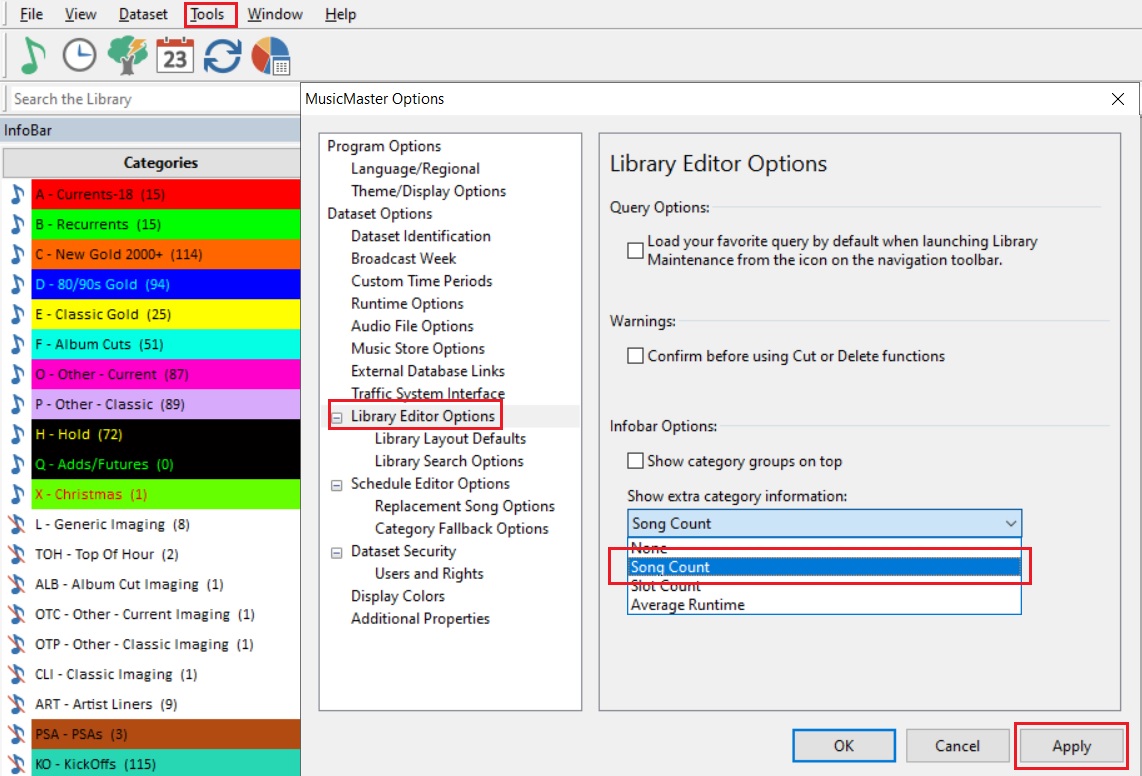
Task: Open the clock icon in the toolbar
Action: click(x=79, y=56)
